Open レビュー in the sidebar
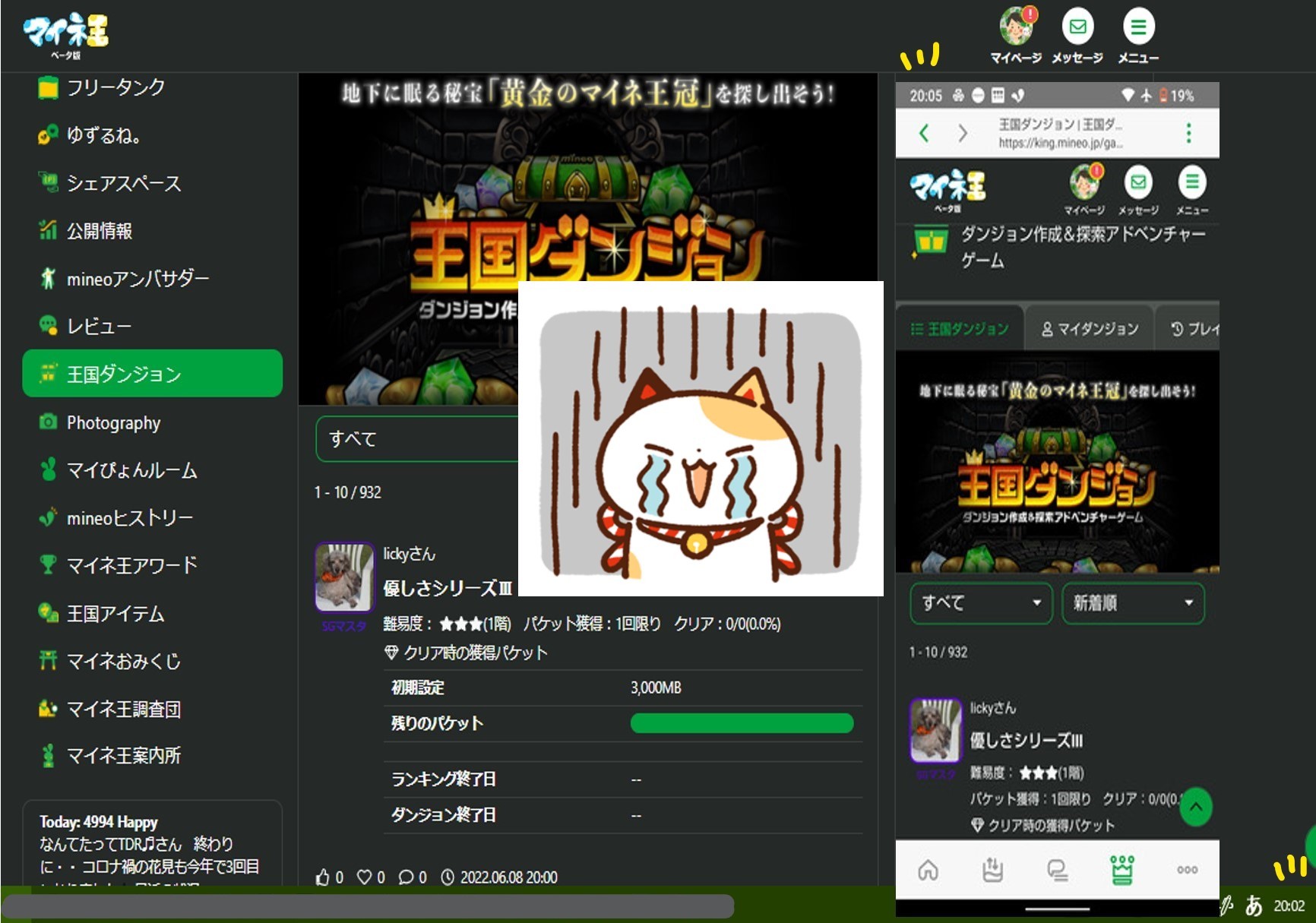Image resolution: width=1316 pixels, height=923 pixels. click(x=152, y=327)
